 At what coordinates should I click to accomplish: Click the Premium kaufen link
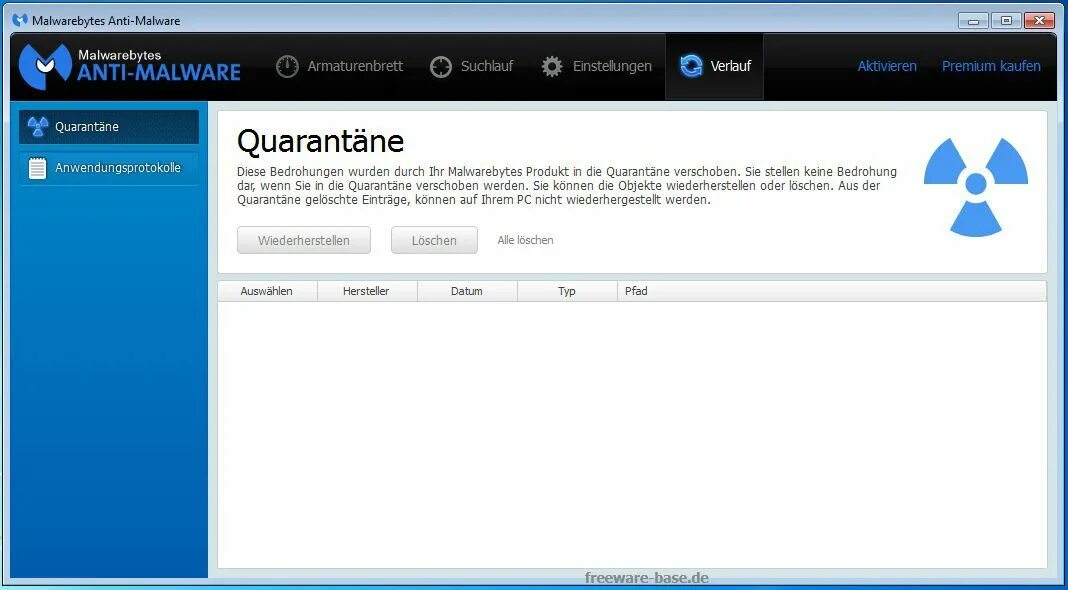[x=991, y=66]
